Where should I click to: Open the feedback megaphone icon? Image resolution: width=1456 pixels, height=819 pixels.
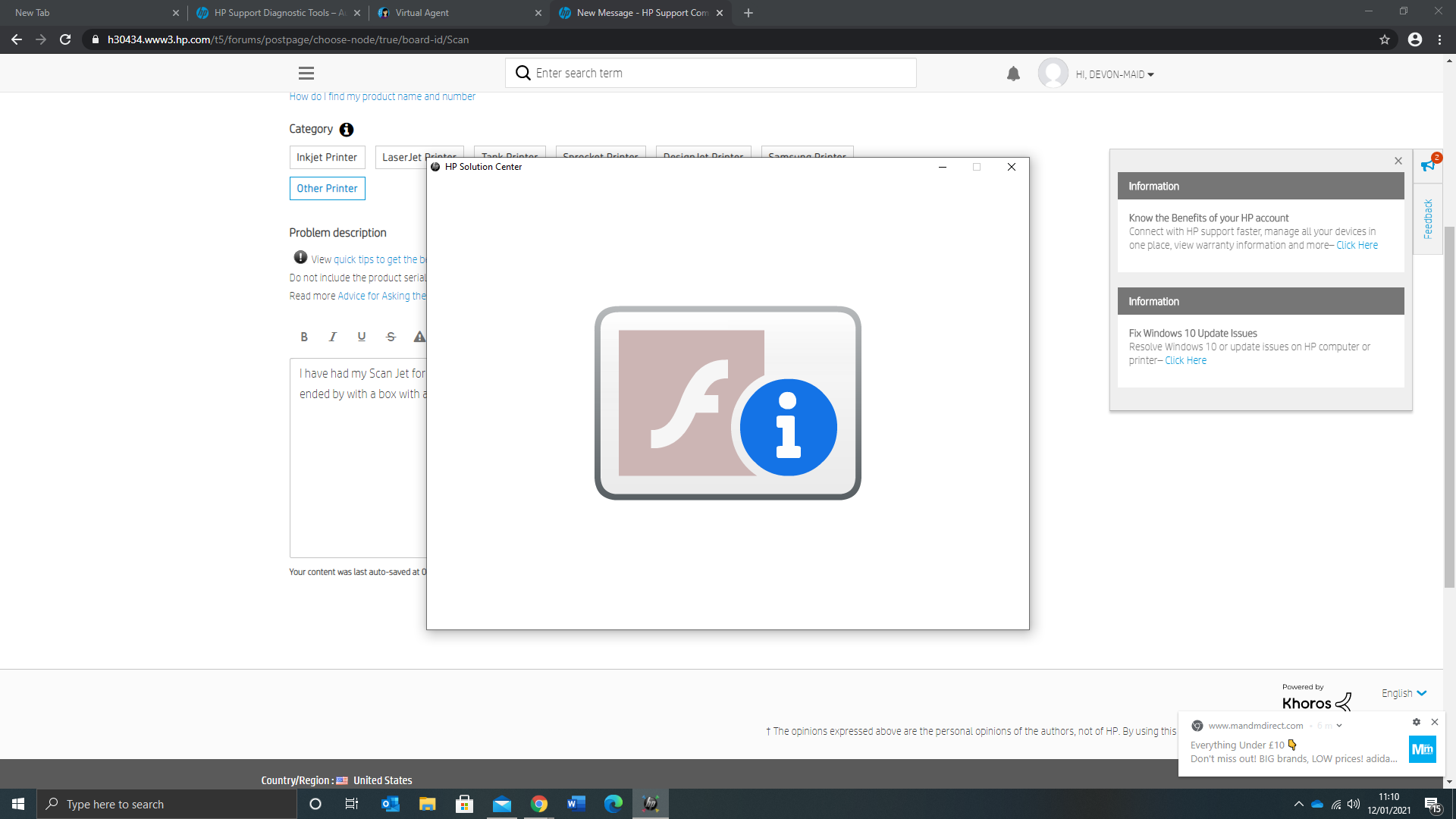tap(1429, 165)
